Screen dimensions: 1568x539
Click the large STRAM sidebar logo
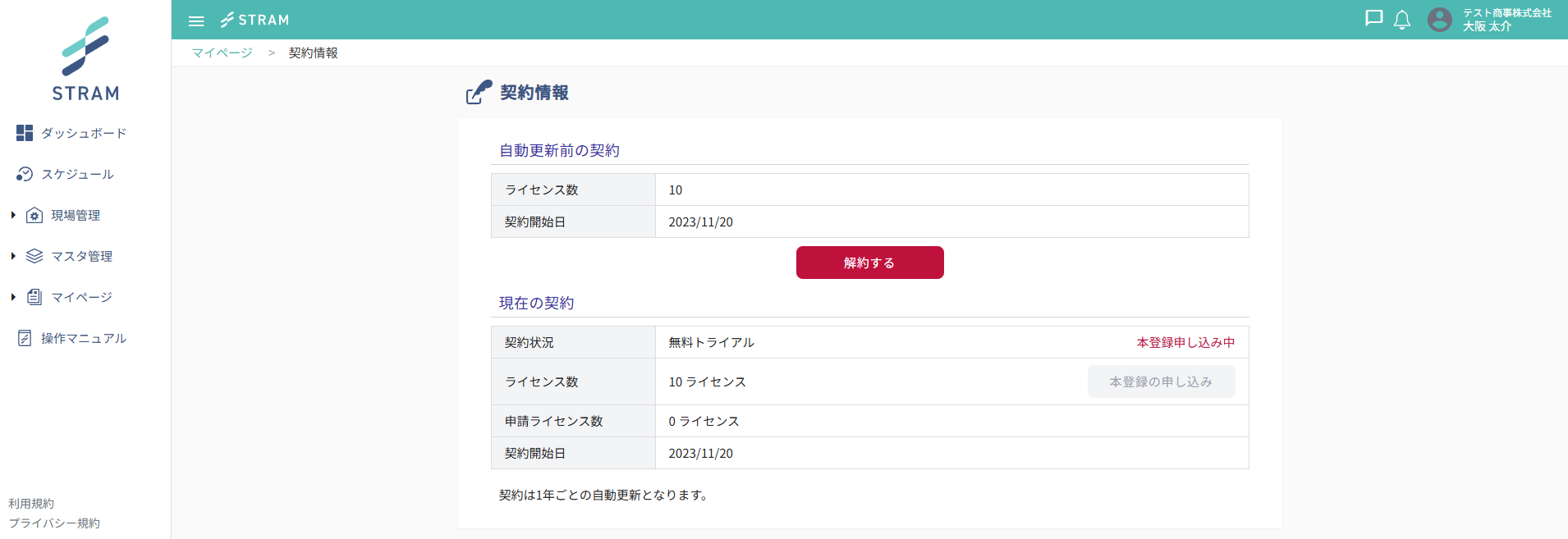(x=85, y=59)
